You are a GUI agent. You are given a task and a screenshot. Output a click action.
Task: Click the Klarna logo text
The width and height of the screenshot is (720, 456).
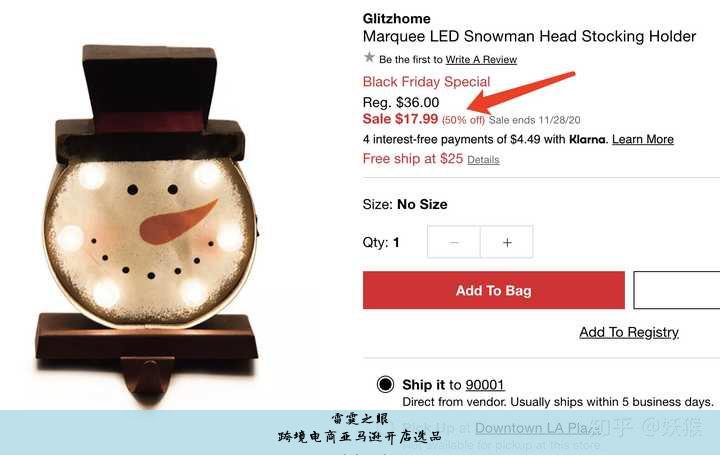[588, 139]
